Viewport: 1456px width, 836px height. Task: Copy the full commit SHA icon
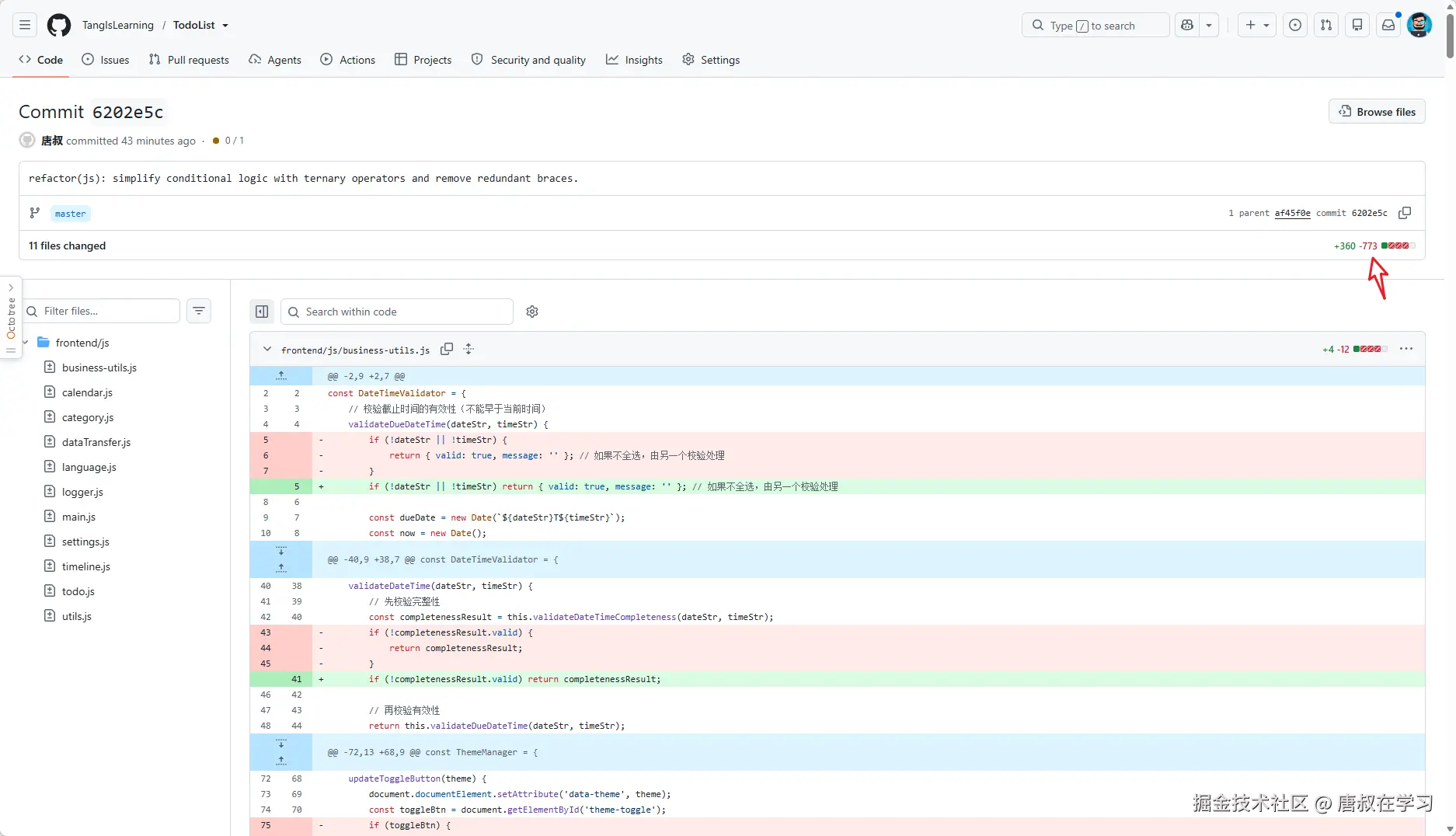[x=1405, y=213]
